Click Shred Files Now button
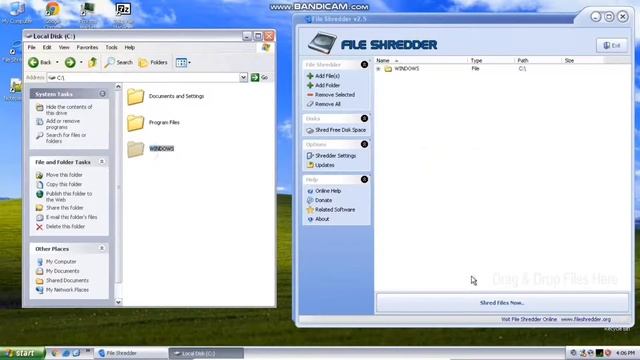 click(x=502, y=303)
